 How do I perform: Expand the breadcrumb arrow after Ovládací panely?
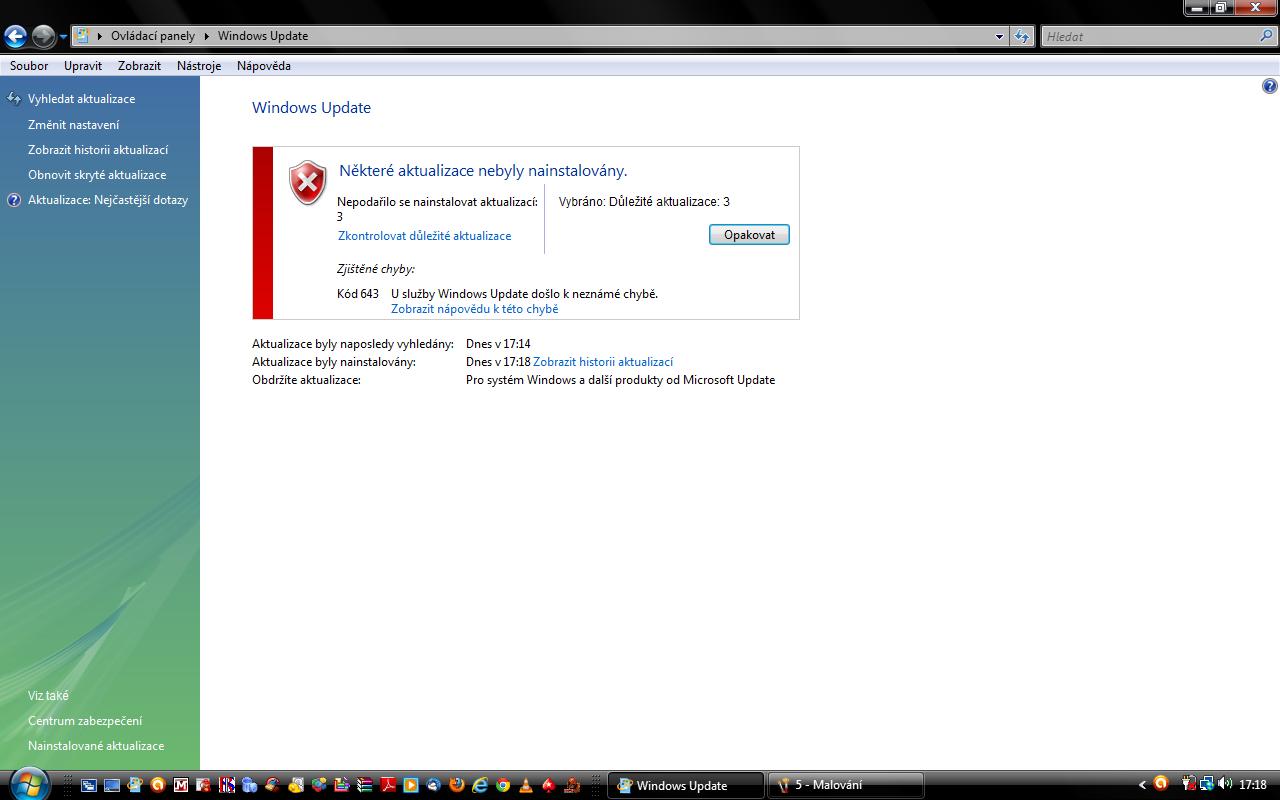click(x=207, y=37)
